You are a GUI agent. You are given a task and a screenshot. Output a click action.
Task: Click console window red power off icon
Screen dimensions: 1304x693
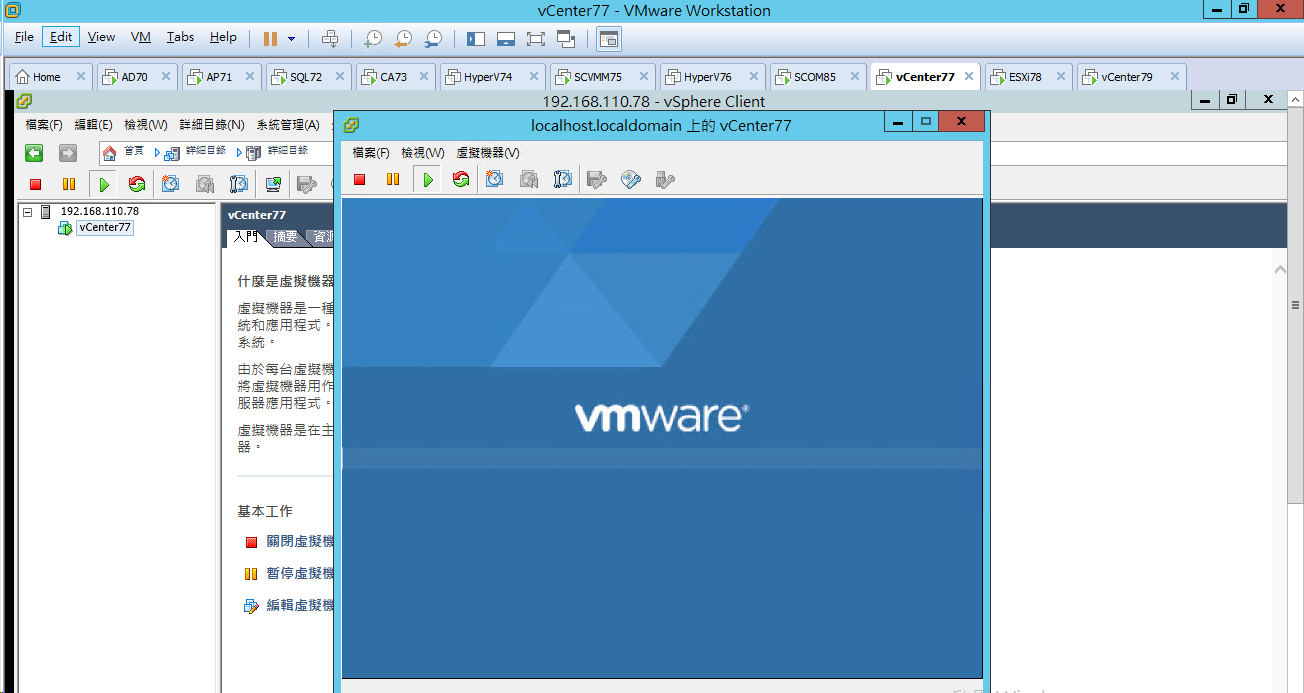click(x=360, y=180)
